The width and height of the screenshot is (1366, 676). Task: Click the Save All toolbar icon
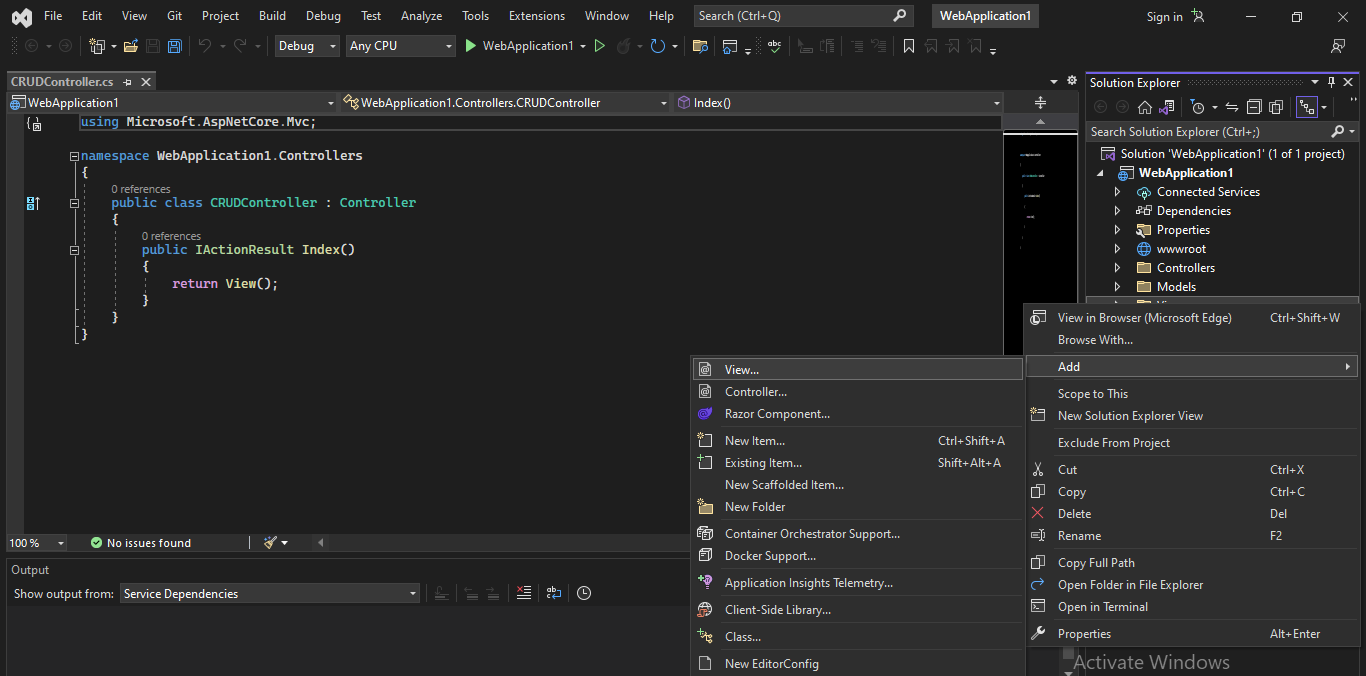coord(175,46)
